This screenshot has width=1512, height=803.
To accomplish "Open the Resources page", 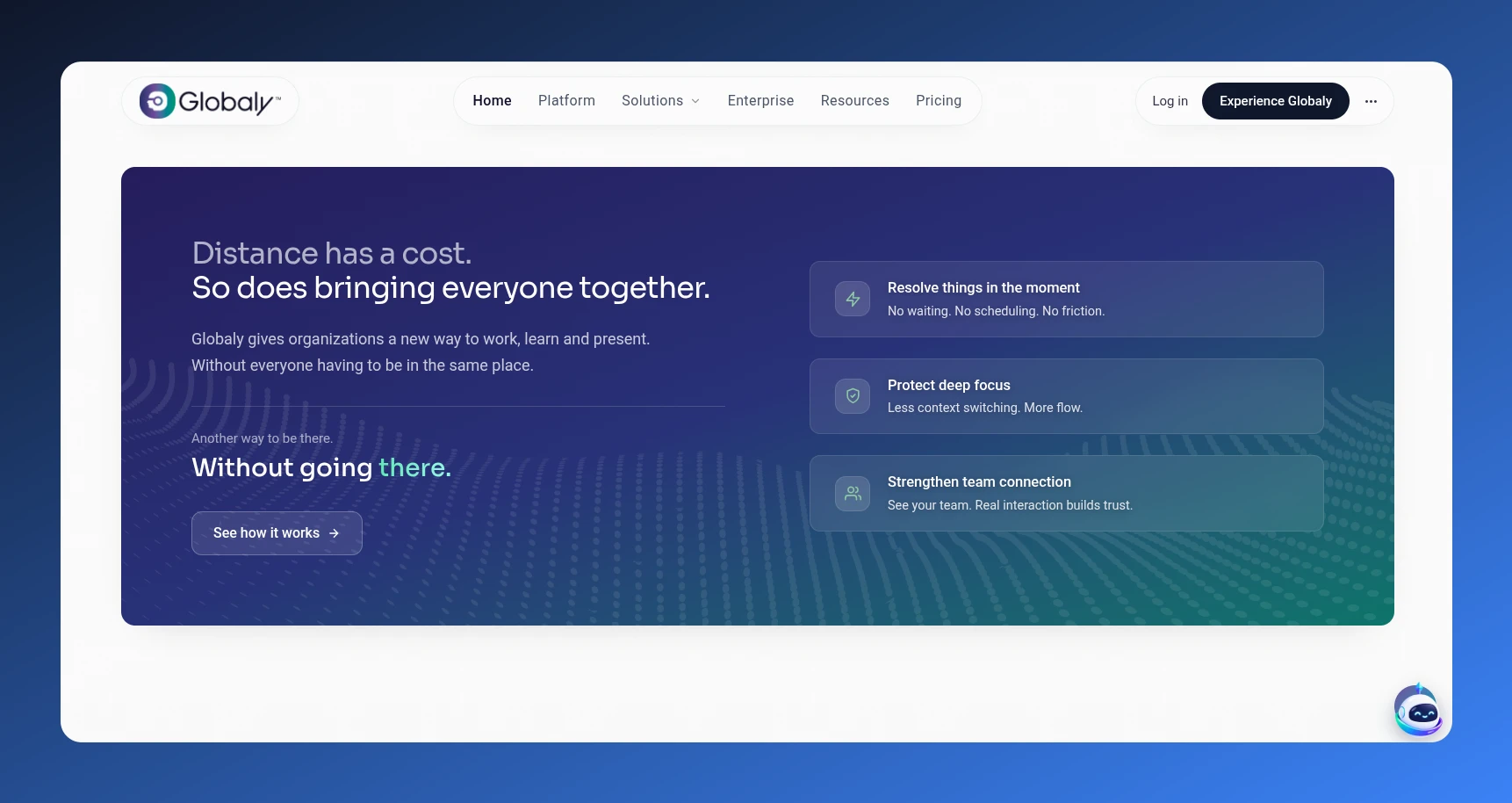I will pyautogui.click(x=854, y=101).
